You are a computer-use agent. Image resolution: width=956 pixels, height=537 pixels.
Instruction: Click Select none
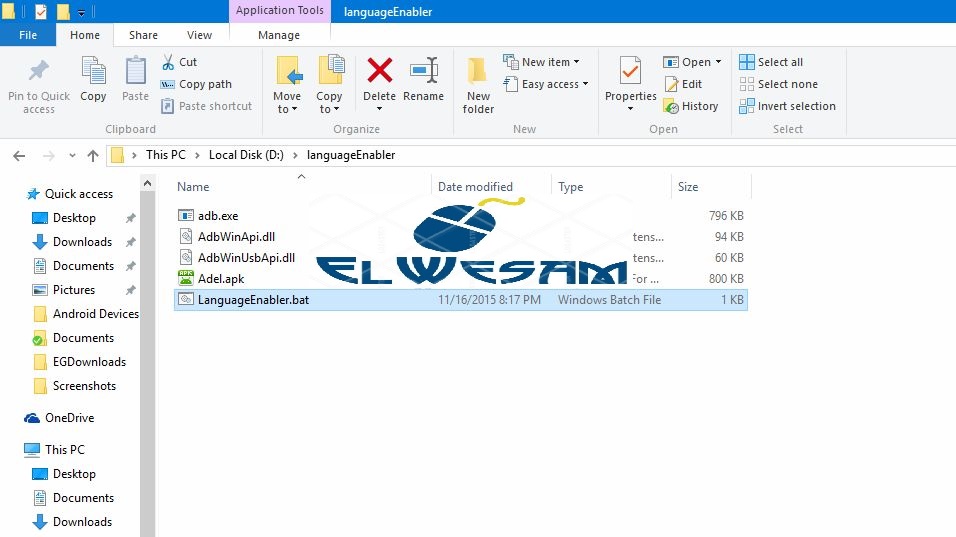779,84
